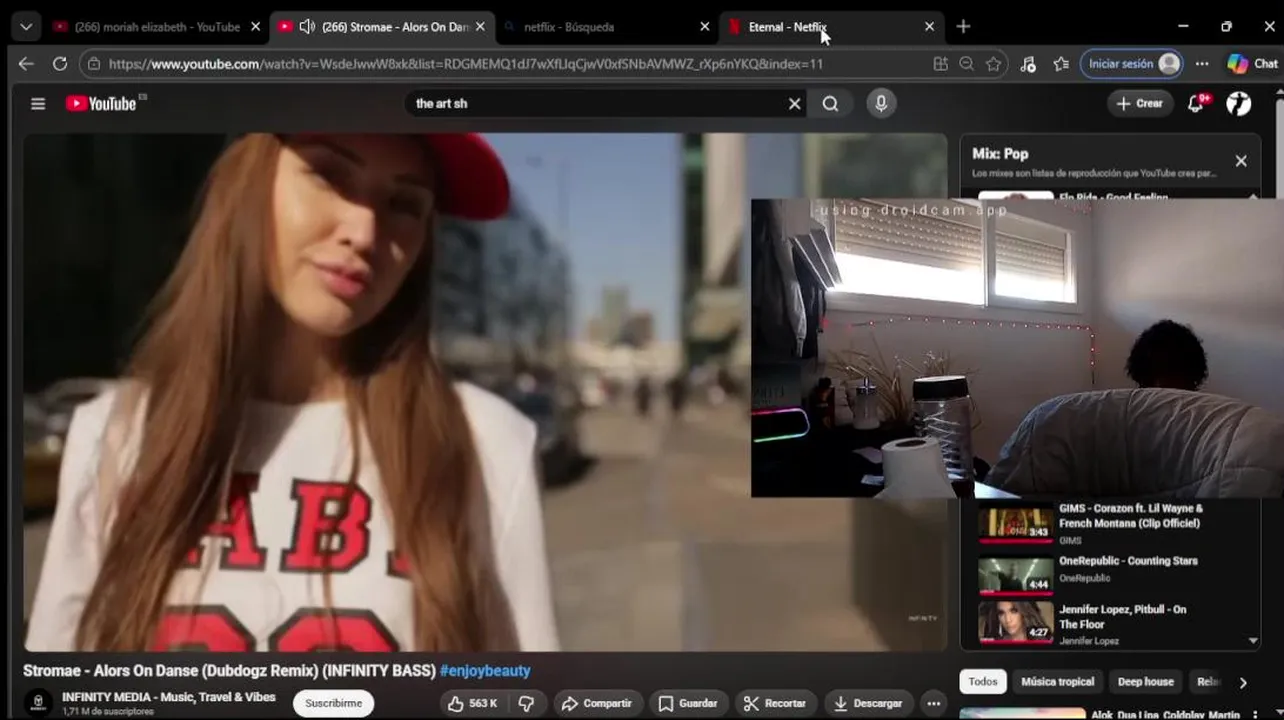Viewport: 1284px width, 720px height.
Task: Close the netflix Búsqueda tab
Action: click(705, 27)
